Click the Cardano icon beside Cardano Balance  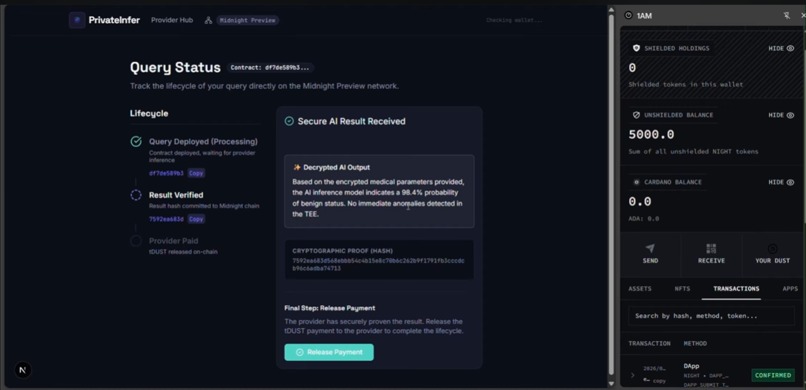click(x=636, y=182)
